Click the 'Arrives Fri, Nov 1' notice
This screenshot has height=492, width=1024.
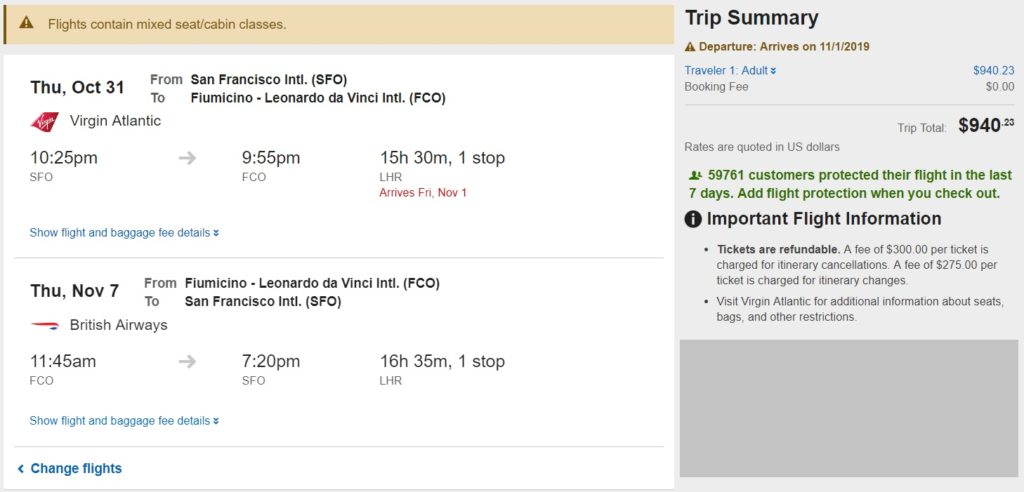423,192
